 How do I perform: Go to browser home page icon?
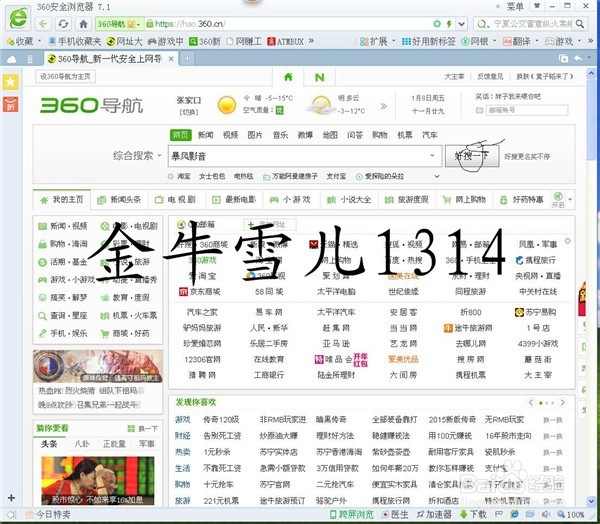point(83,24)
